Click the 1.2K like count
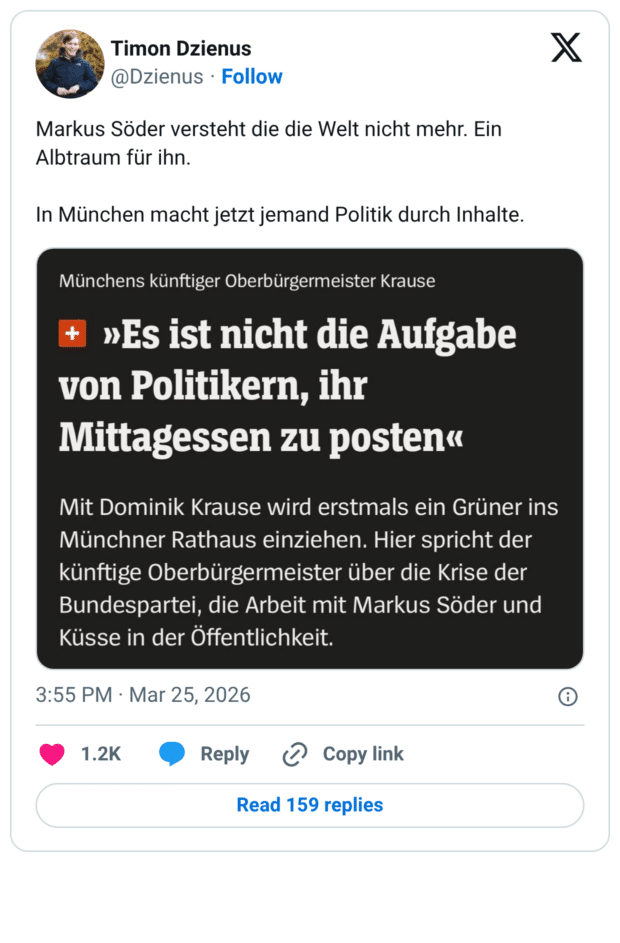This screenshot has width=620, height=943. click(x=99, y=754)
